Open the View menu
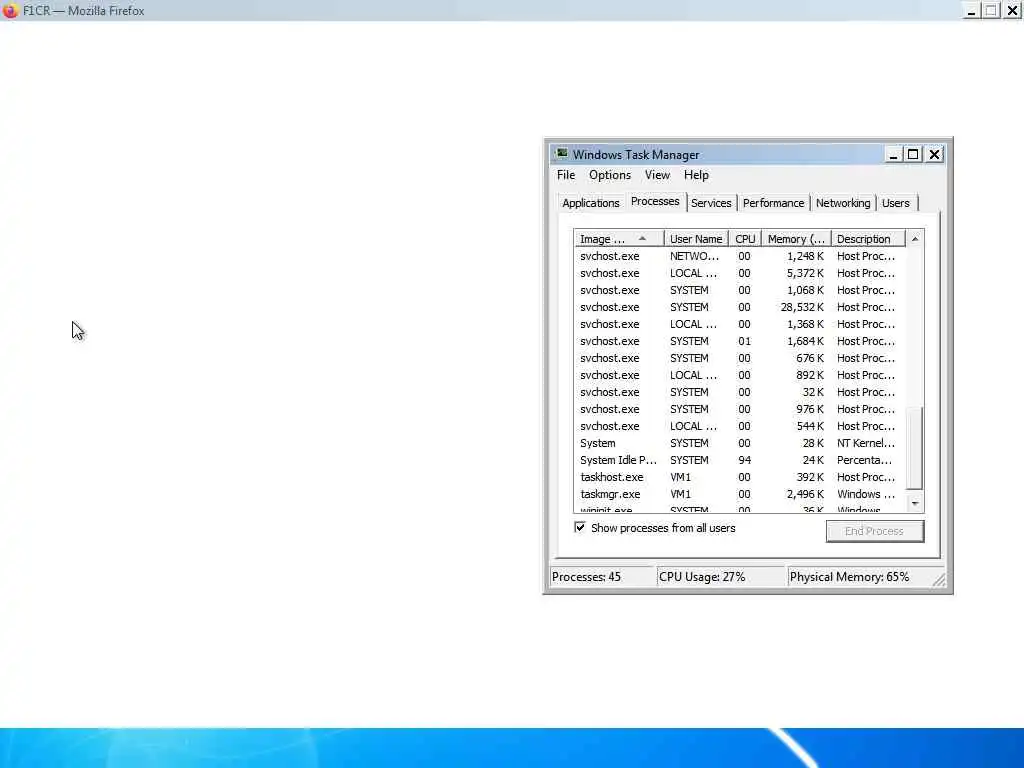Image resolution: width=1024 pixels, height=768 pixels. point(657,175)
